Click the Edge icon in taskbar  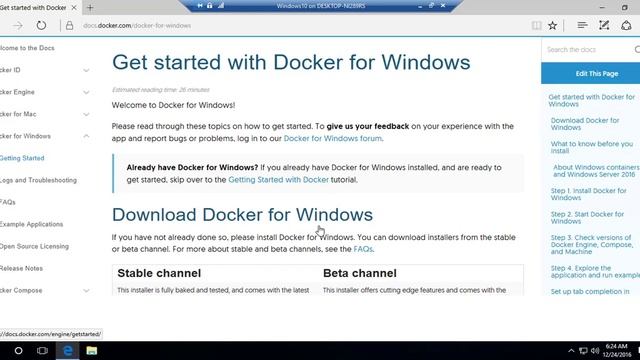67,351
